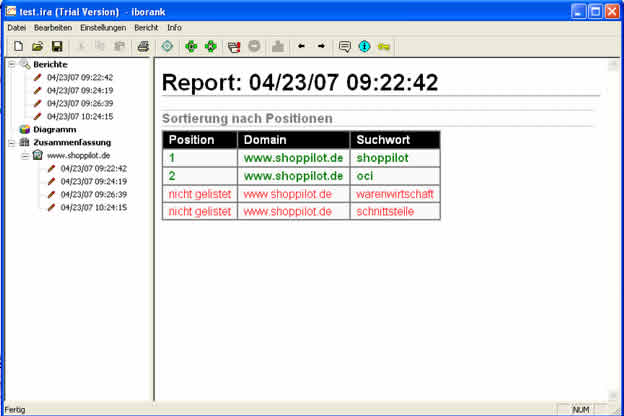This screenshot has width=624, height=416.
Task: Click the New file icon
Action: 18,47
